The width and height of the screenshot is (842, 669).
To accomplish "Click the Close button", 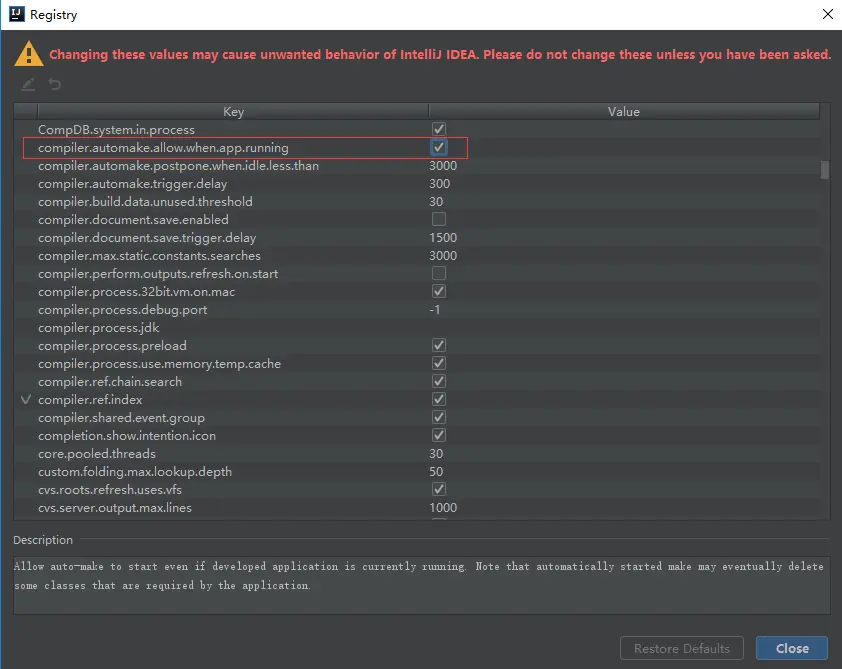I will pyautogui.click(x=792, y=648).
